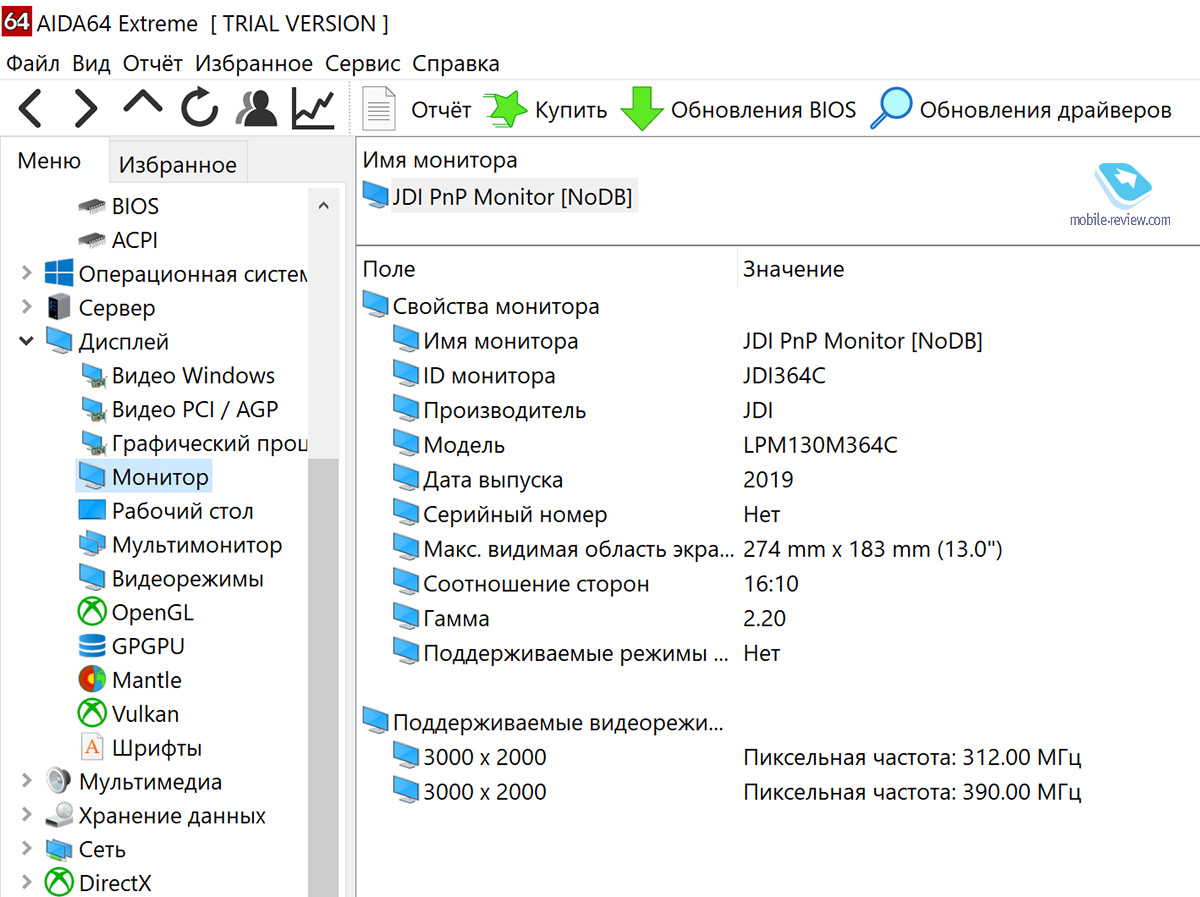The height and width of the screenshot is (897, 1200).
Task: Select the 3000 x 2000 312.00 МГц row
Action: [x=737, y=757]
